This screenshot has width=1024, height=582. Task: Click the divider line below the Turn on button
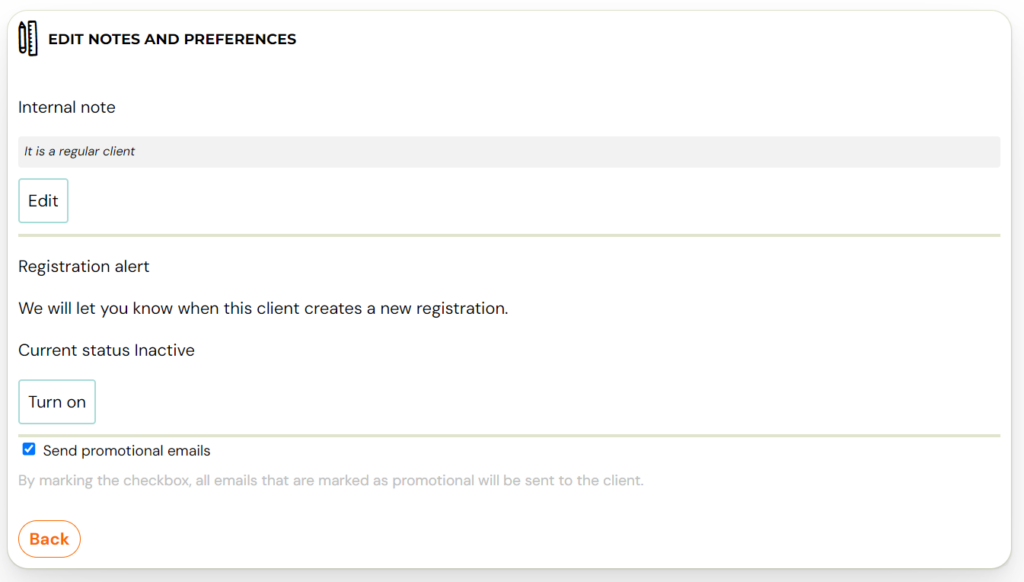(x=509, y=436)
